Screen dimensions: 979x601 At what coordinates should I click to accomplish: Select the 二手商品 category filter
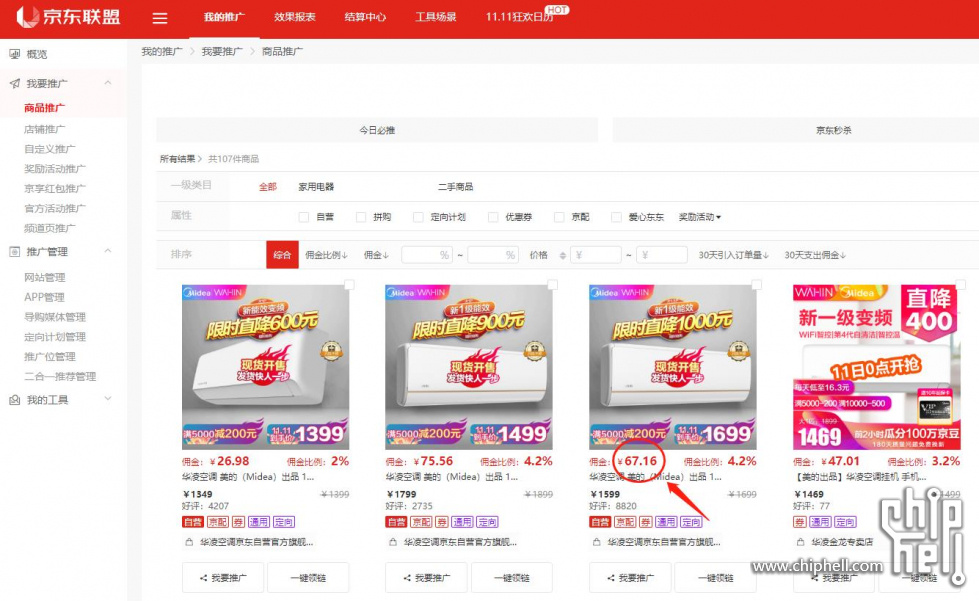(455, 187)
